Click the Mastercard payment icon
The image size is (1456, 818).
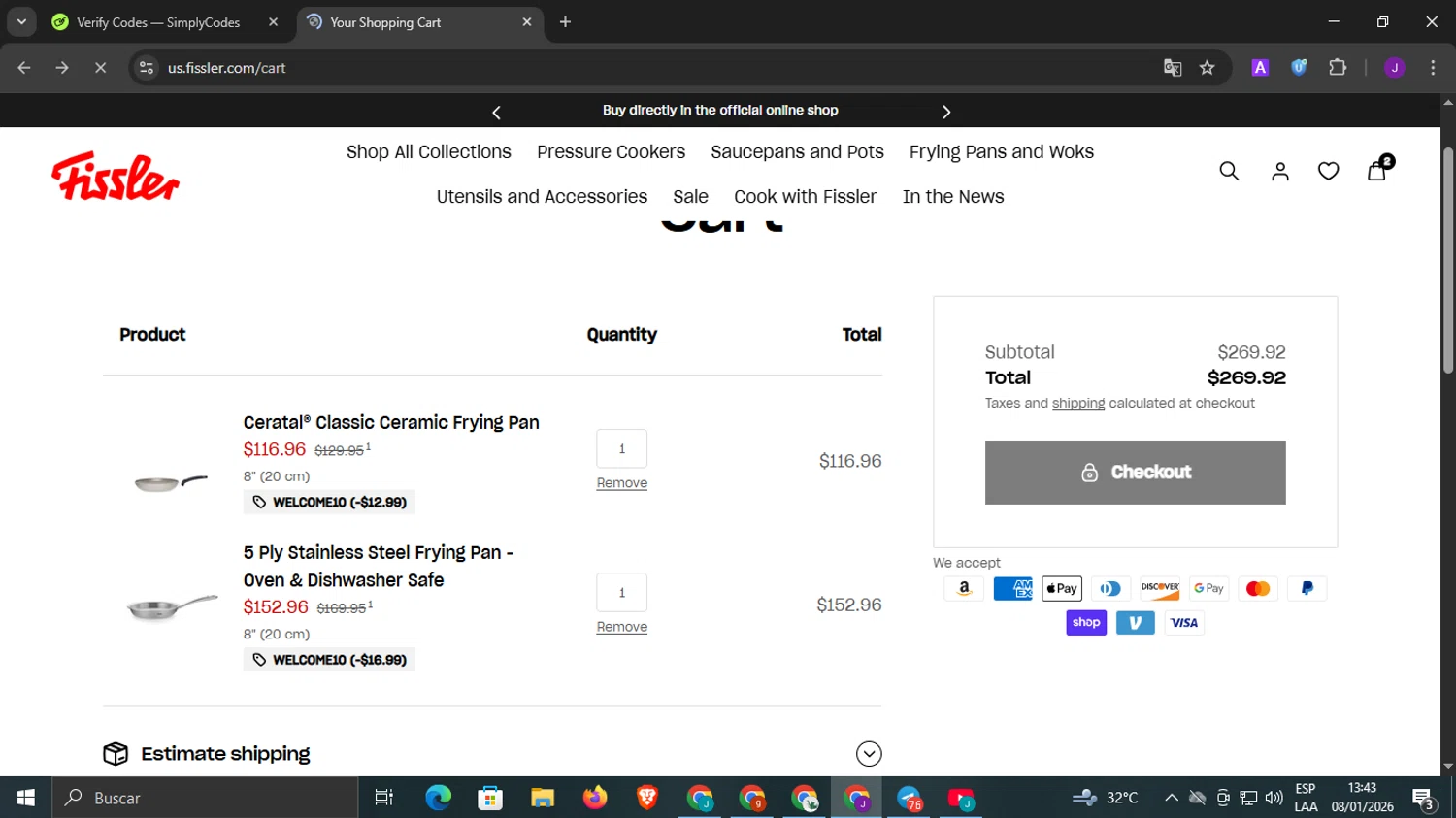(1258, 588)
